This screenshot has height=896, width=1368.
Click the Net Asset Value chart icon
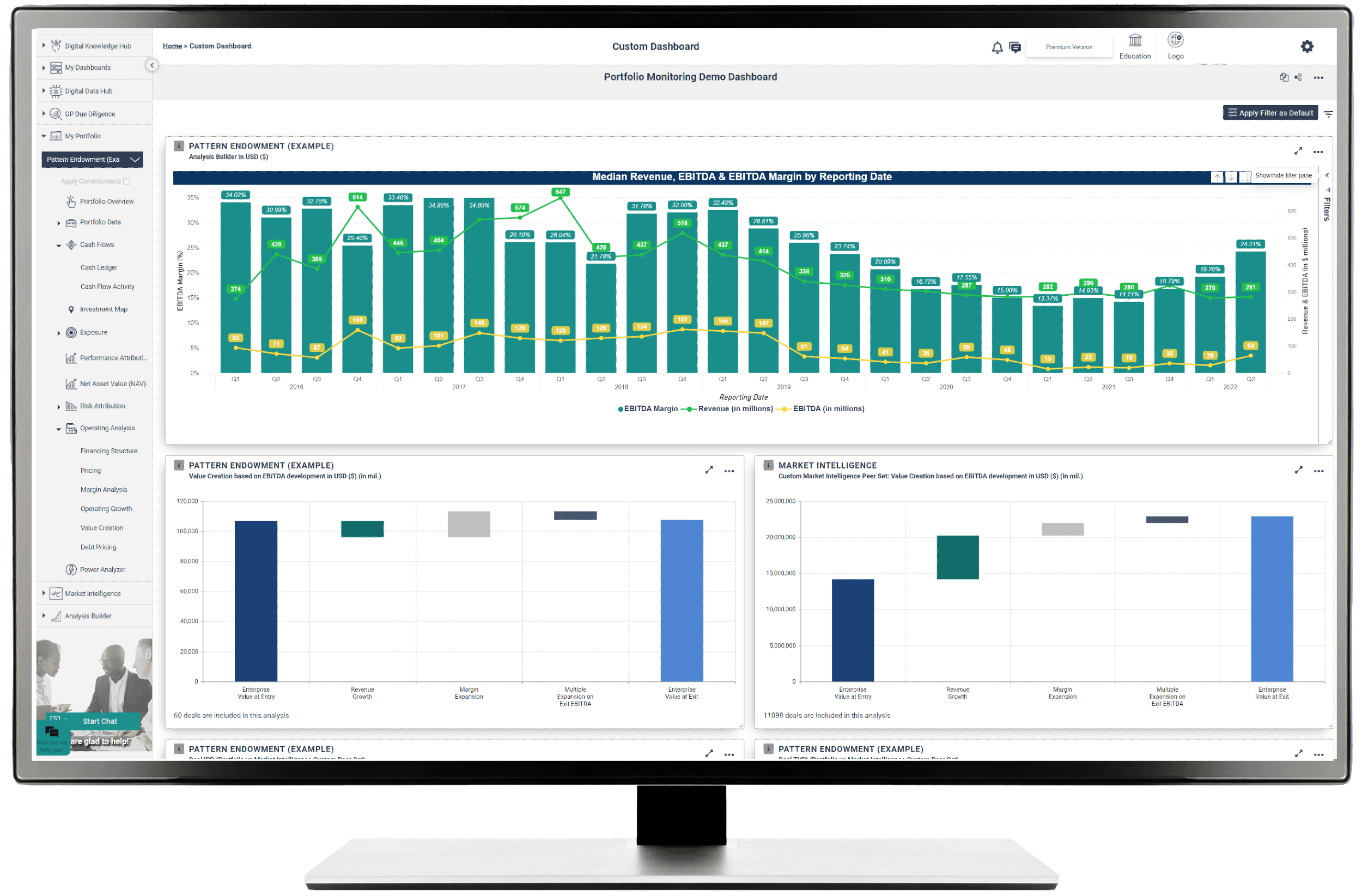[71, 384]
